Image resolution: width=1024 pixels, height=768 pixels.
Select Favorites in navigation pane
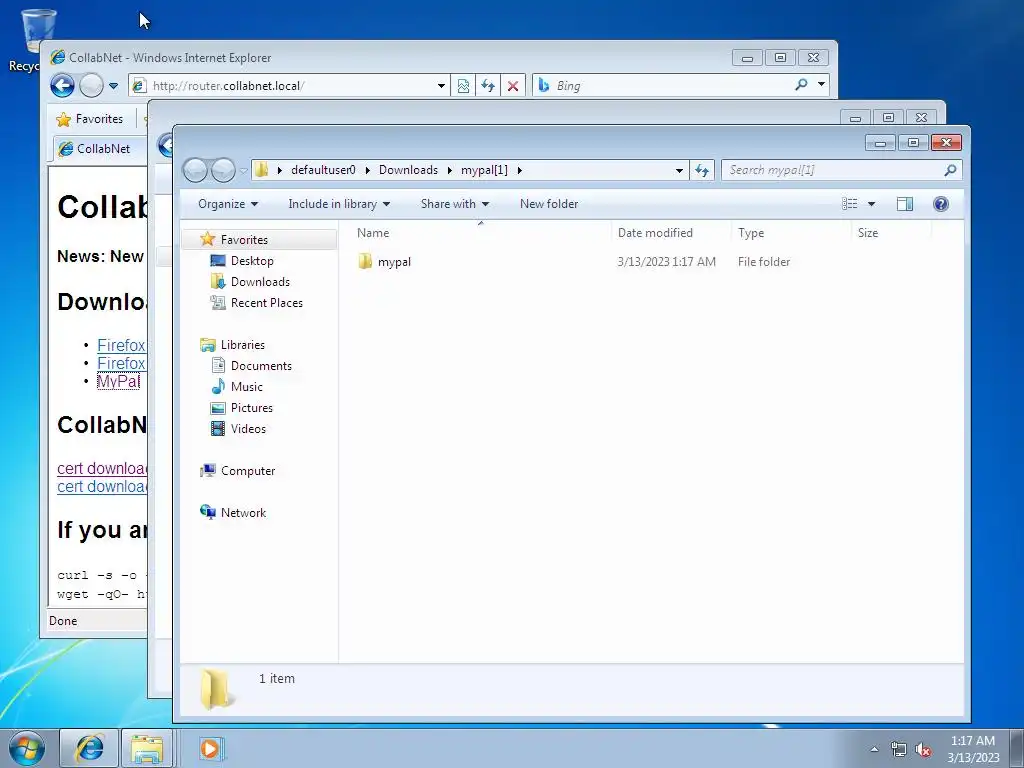point(244,240)
